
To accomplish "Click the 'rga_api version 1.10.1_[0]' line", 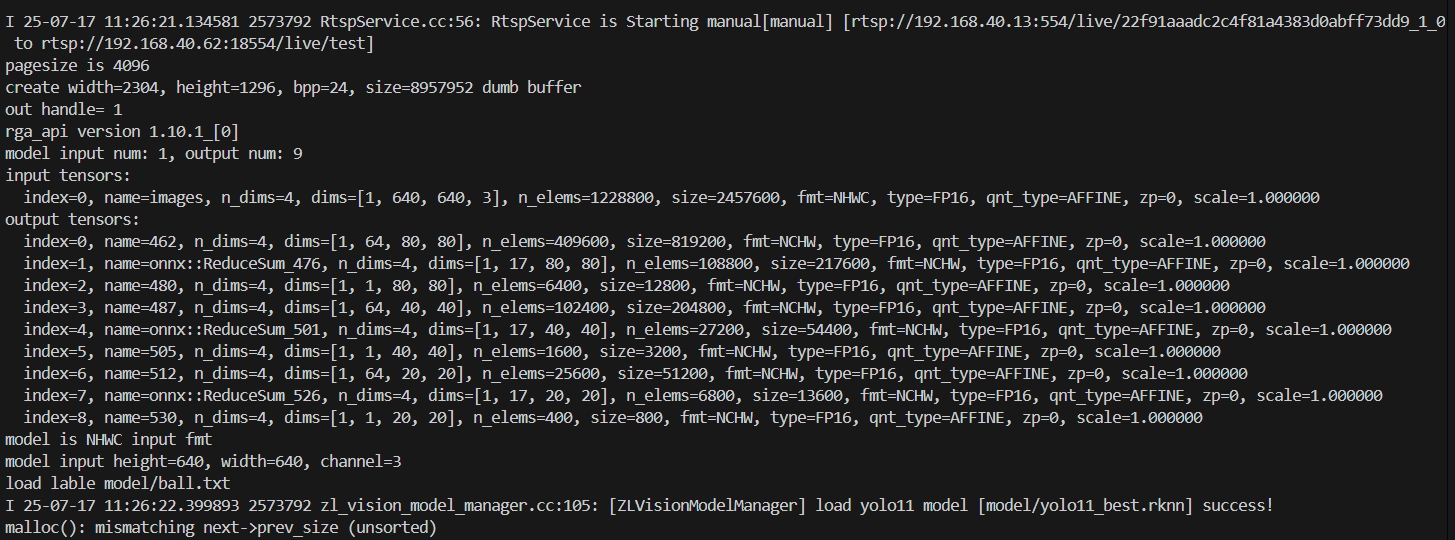I will click(122, 132).
